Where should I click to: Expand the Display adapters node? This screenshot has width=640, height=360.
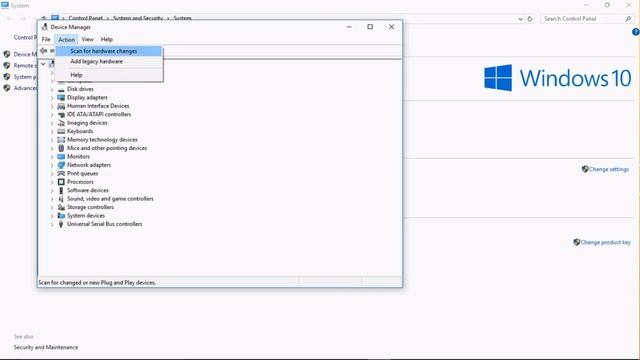pyautogui.click(x=52, y=98)
